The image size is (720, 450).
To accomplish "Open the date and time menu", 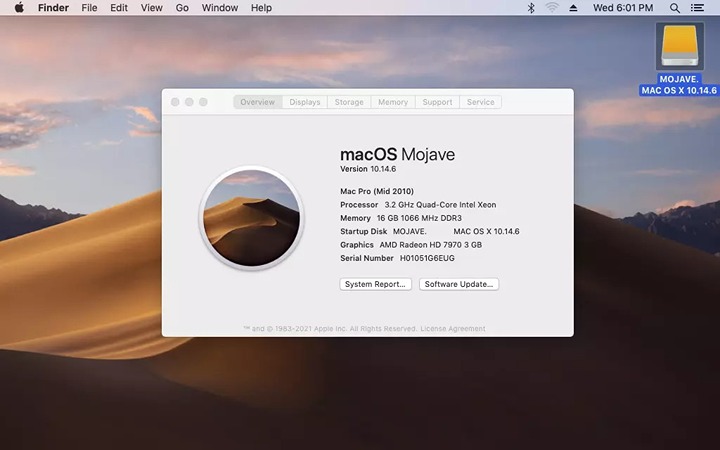I will pyautogui.click(x=622, y=8).
